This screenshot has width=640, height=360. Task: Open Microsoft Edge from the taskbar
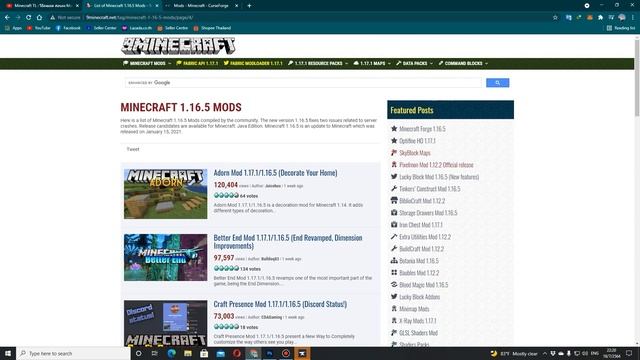coord(171,353)
